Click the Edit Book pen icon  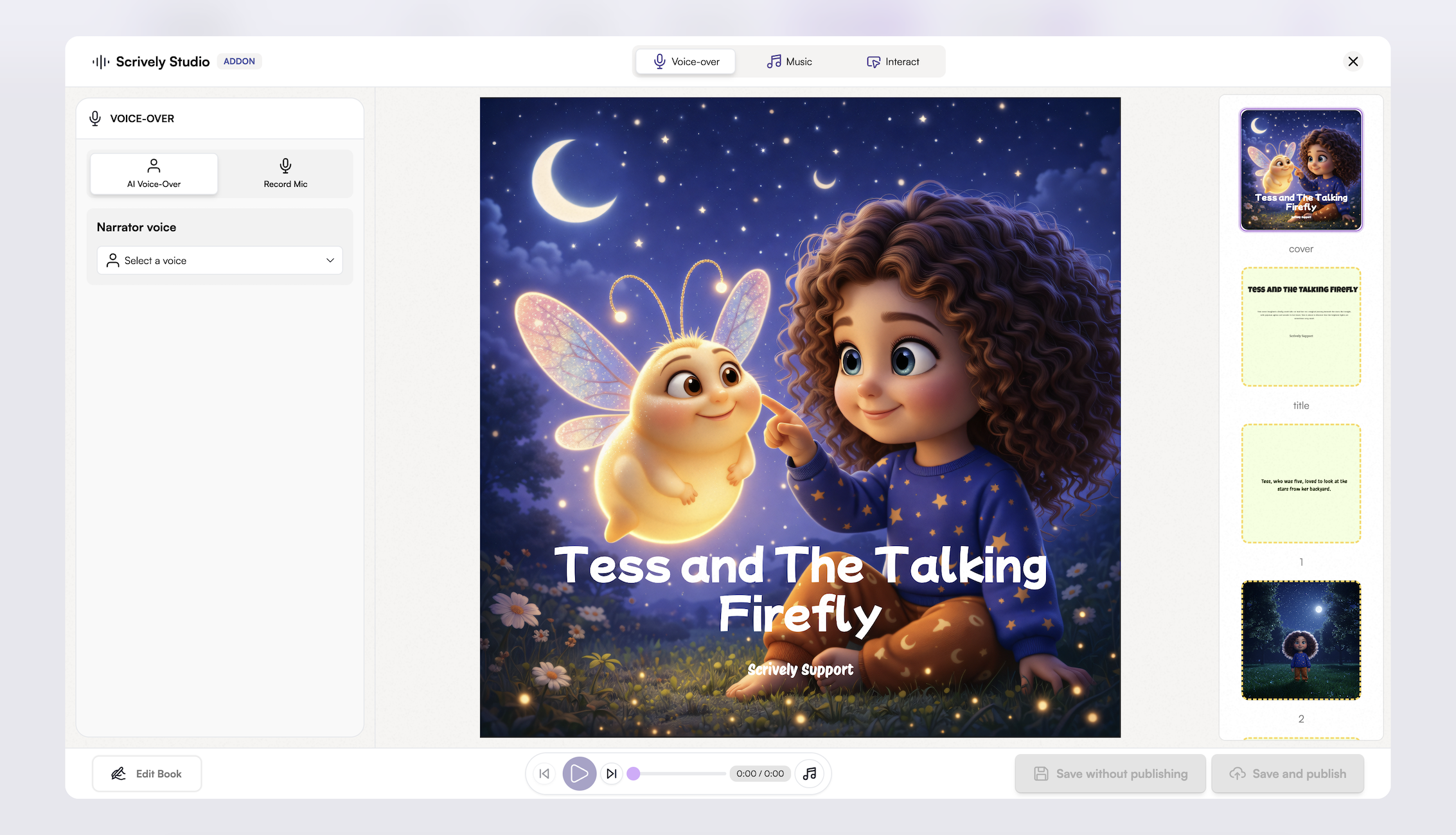[119, 773]
